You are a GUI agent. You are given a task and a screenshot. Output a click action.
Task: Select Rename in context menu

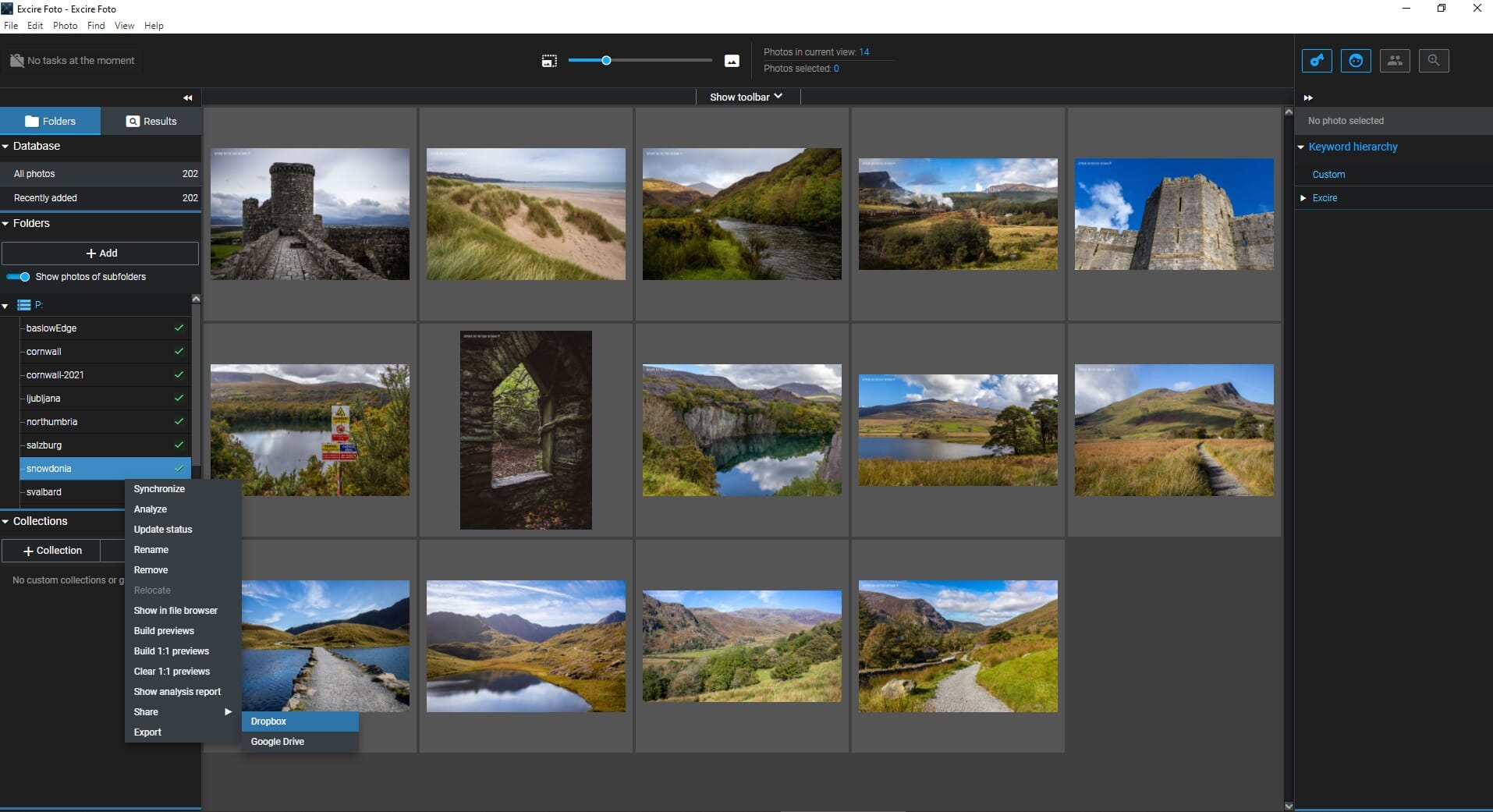pyautogui.click(x=183, y=549)
